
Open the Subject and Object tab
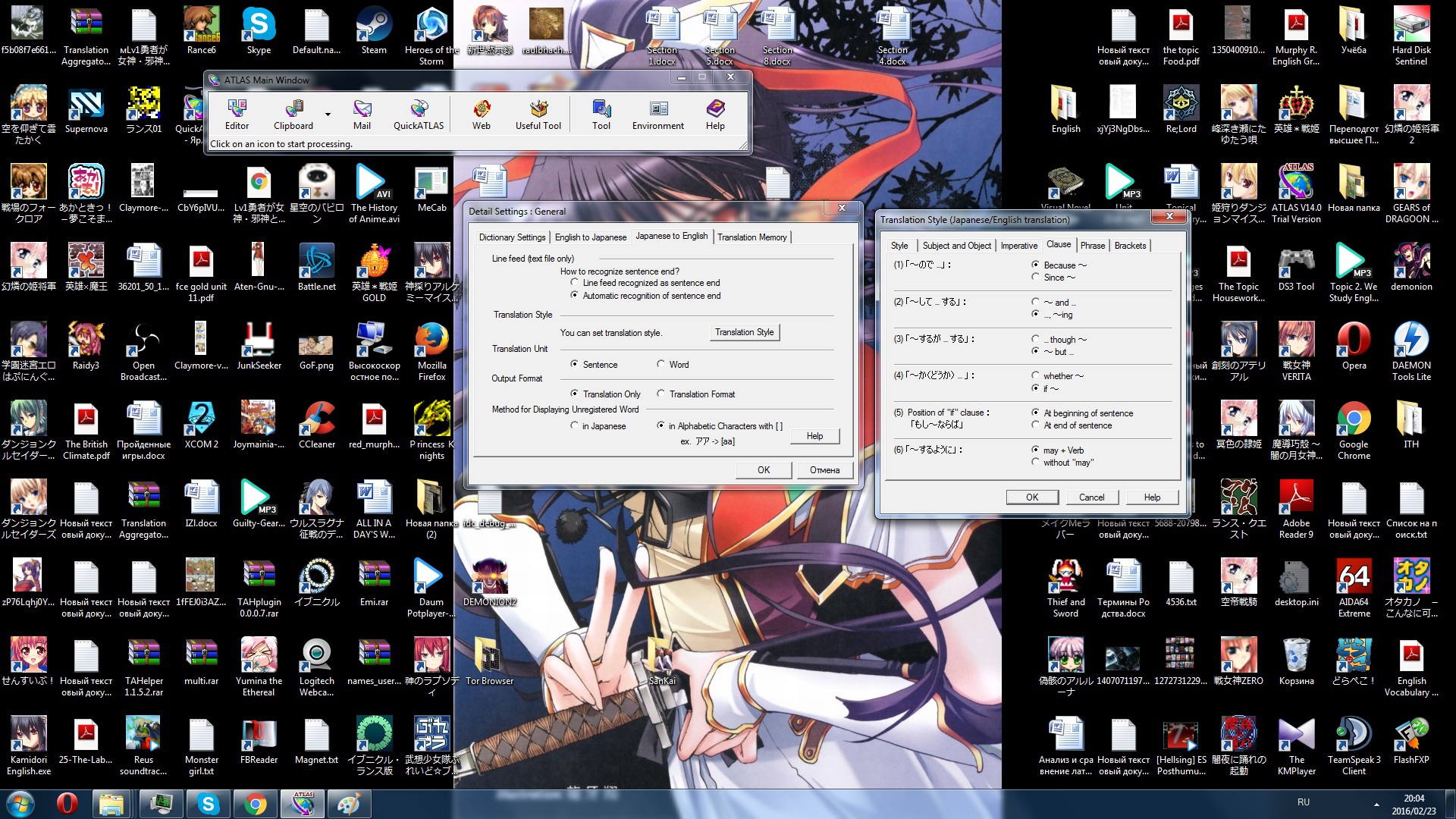pyautogui.click(x=956, y=246)
